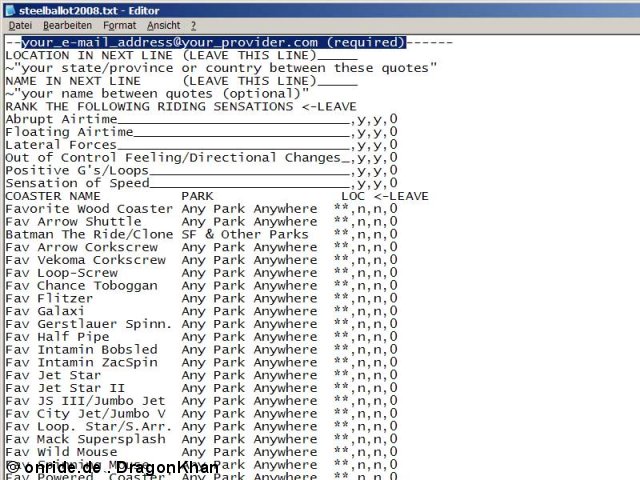Viewport: 640px width, 480px height.
Task: Click the 'Fav Gerstlauer Spinn.' entry
Action: point(89,324)
